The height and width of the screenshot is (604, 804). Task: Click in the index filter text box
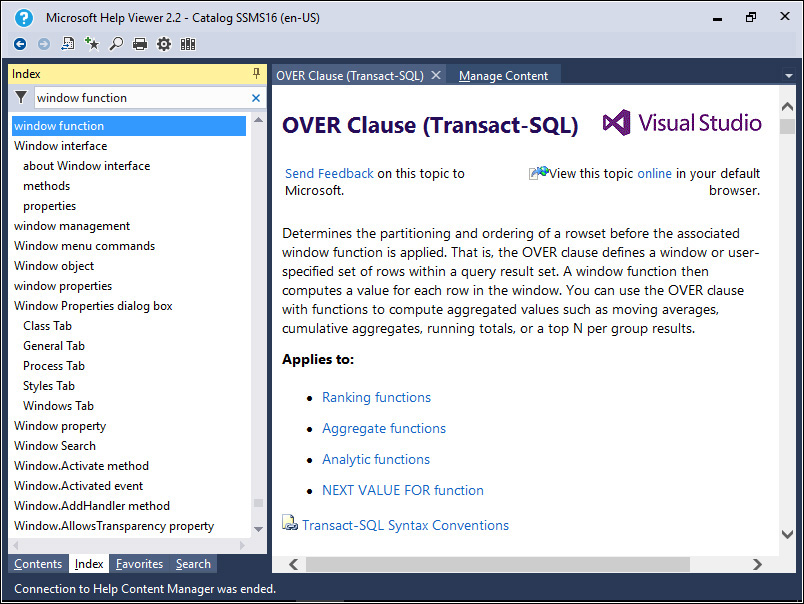pyautogui.click(x=140, y=98)
